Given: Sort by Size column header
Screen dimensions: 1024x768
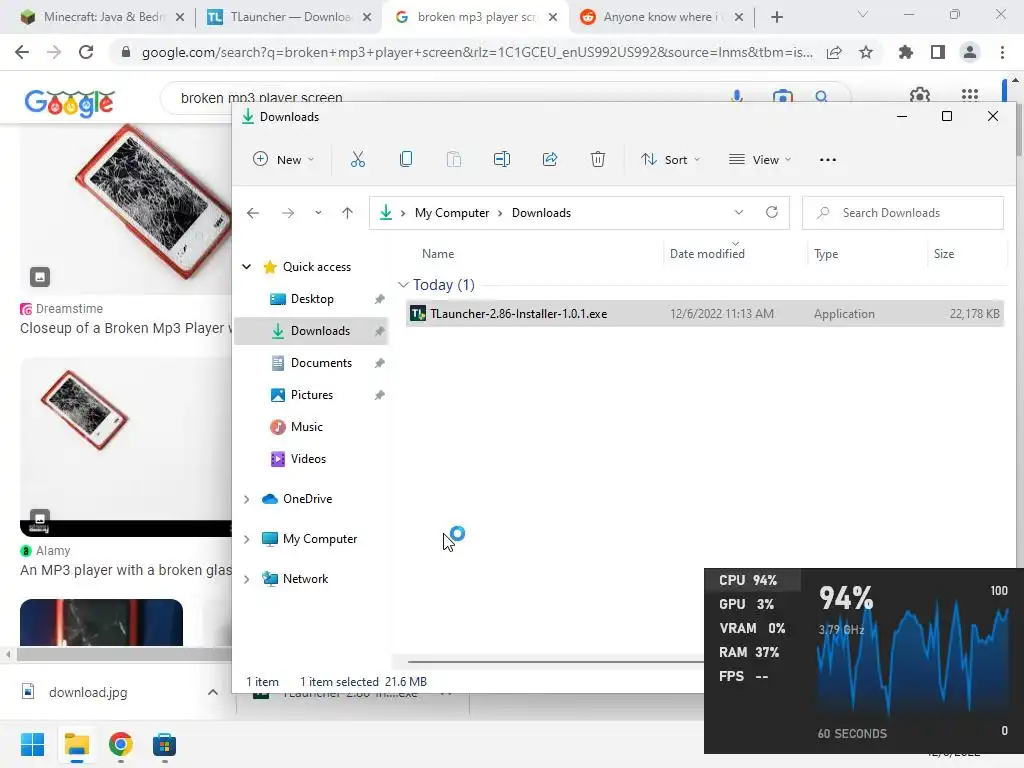Looking at the screenshot, I should (x=944, y=254).
